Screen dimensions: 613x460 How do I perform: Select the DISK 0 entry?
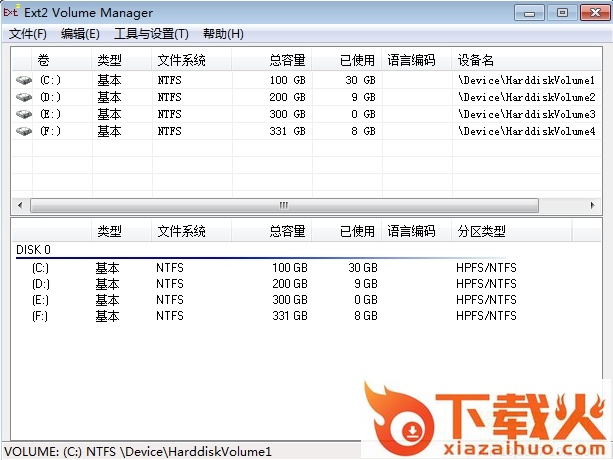(x=34, y=250)
